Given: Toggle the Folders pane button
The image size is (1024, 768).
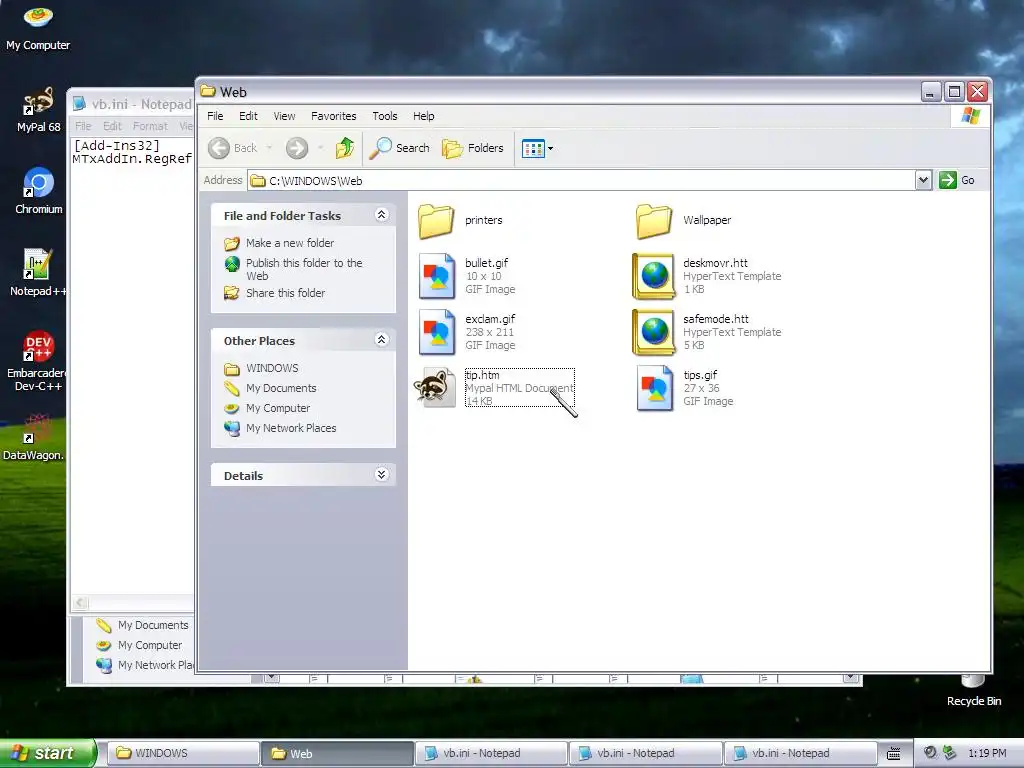Looking at the screenshot, I should point(473,148).
